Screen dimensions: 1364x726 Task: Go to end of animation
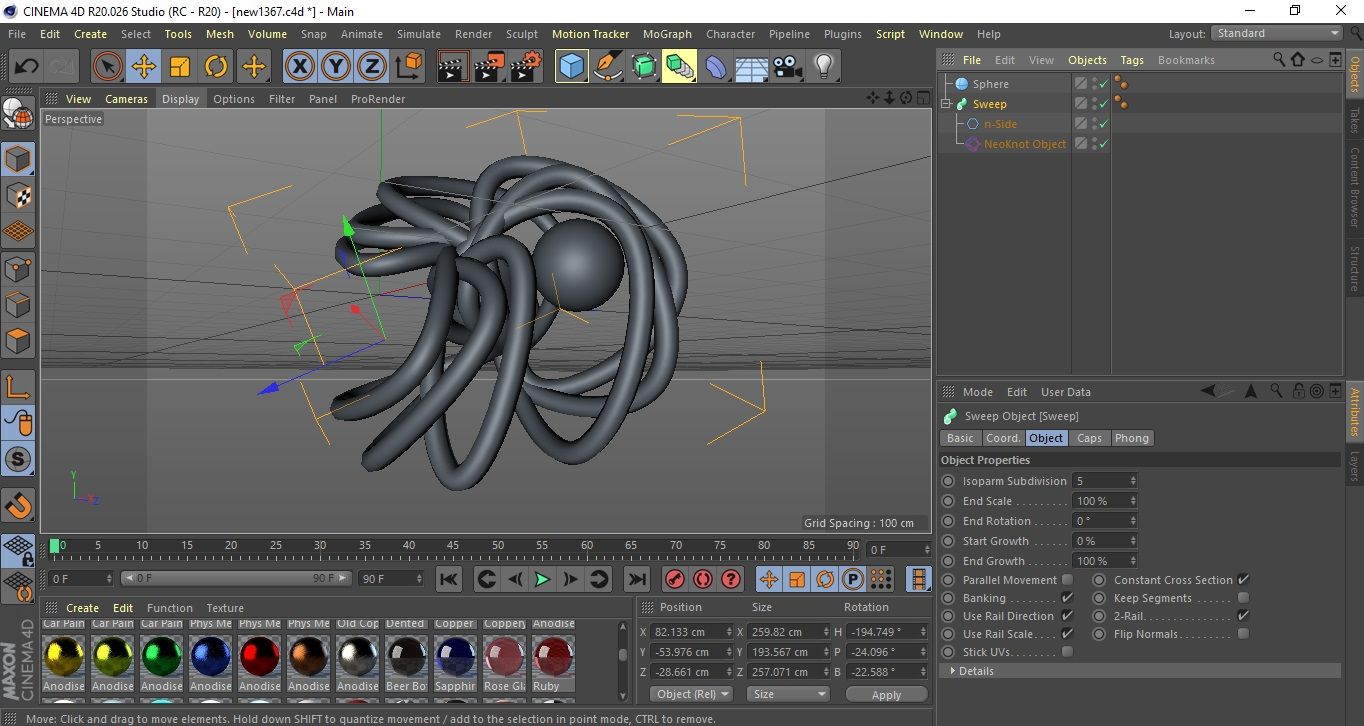click(636, 579)
